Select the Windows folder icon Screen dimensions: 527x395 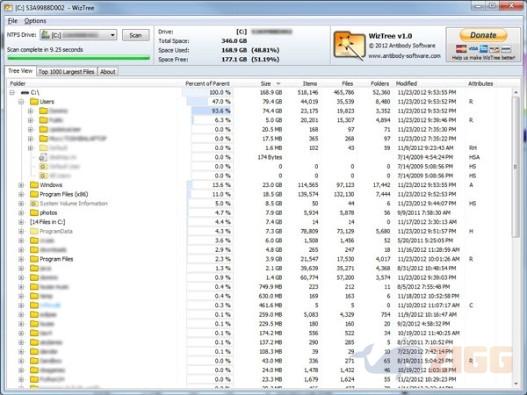point(34,185)
